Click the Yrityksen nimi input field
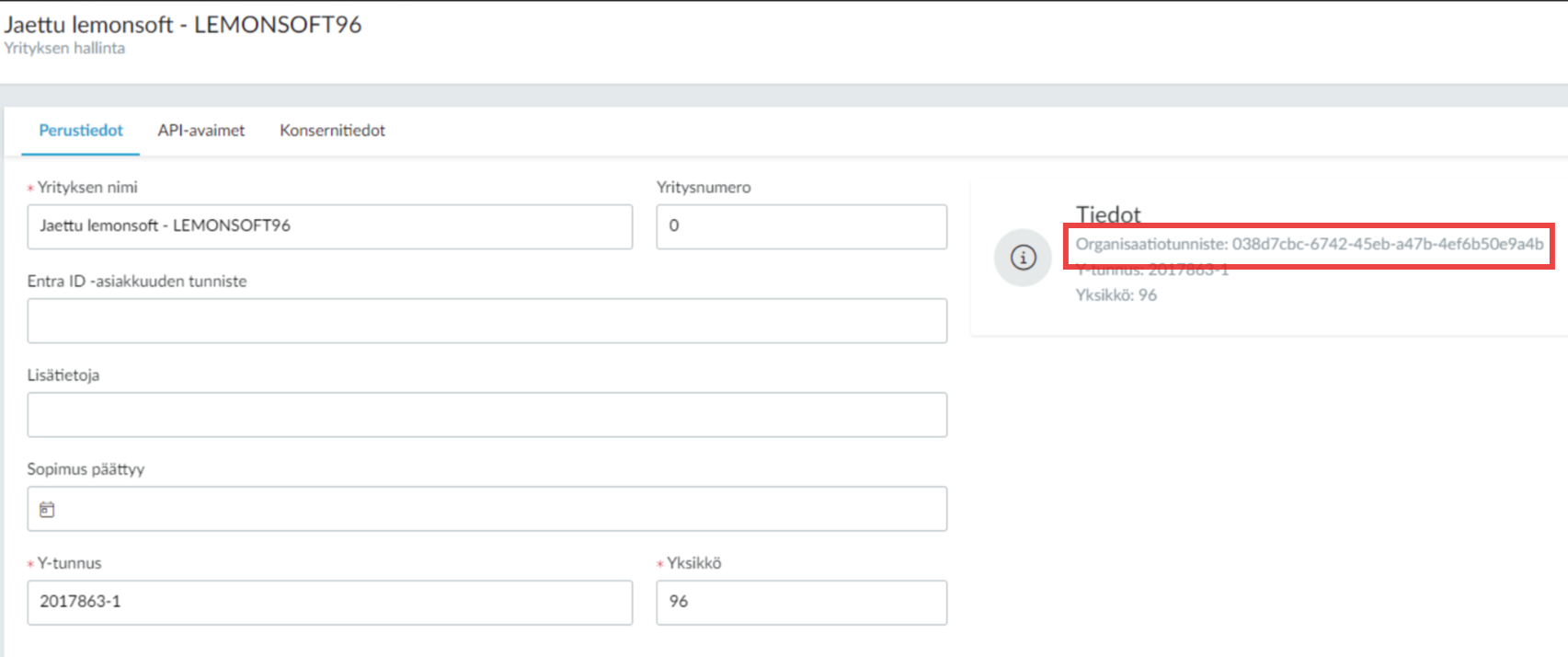Image resolution: width=1568 pixels, height=657 pixels. pyautogui.click(x=329, y=226)
